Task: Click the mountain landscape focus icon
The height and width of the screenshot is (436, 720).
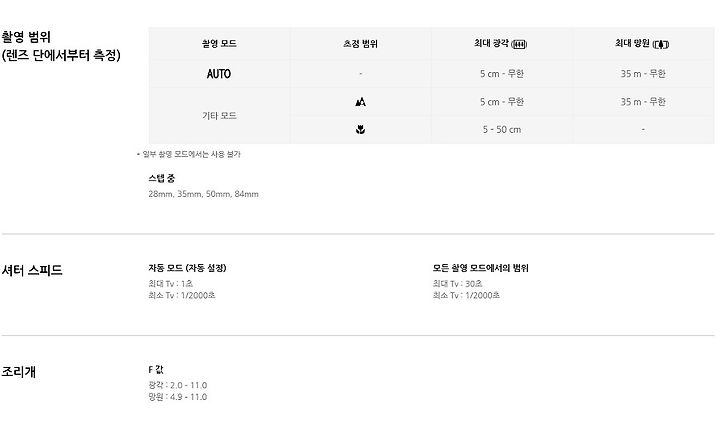Action: 360,102
